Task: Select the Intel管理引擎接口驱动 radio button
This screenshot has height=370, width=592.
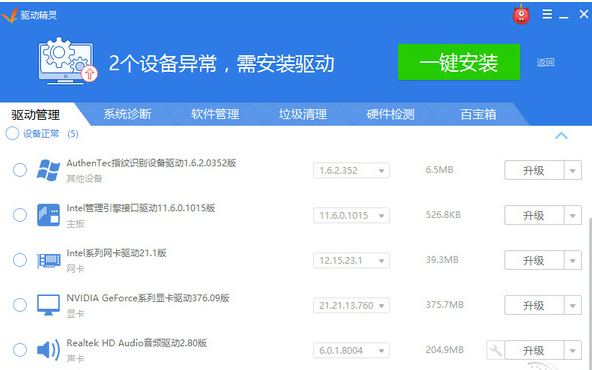Action: (20, 215)
